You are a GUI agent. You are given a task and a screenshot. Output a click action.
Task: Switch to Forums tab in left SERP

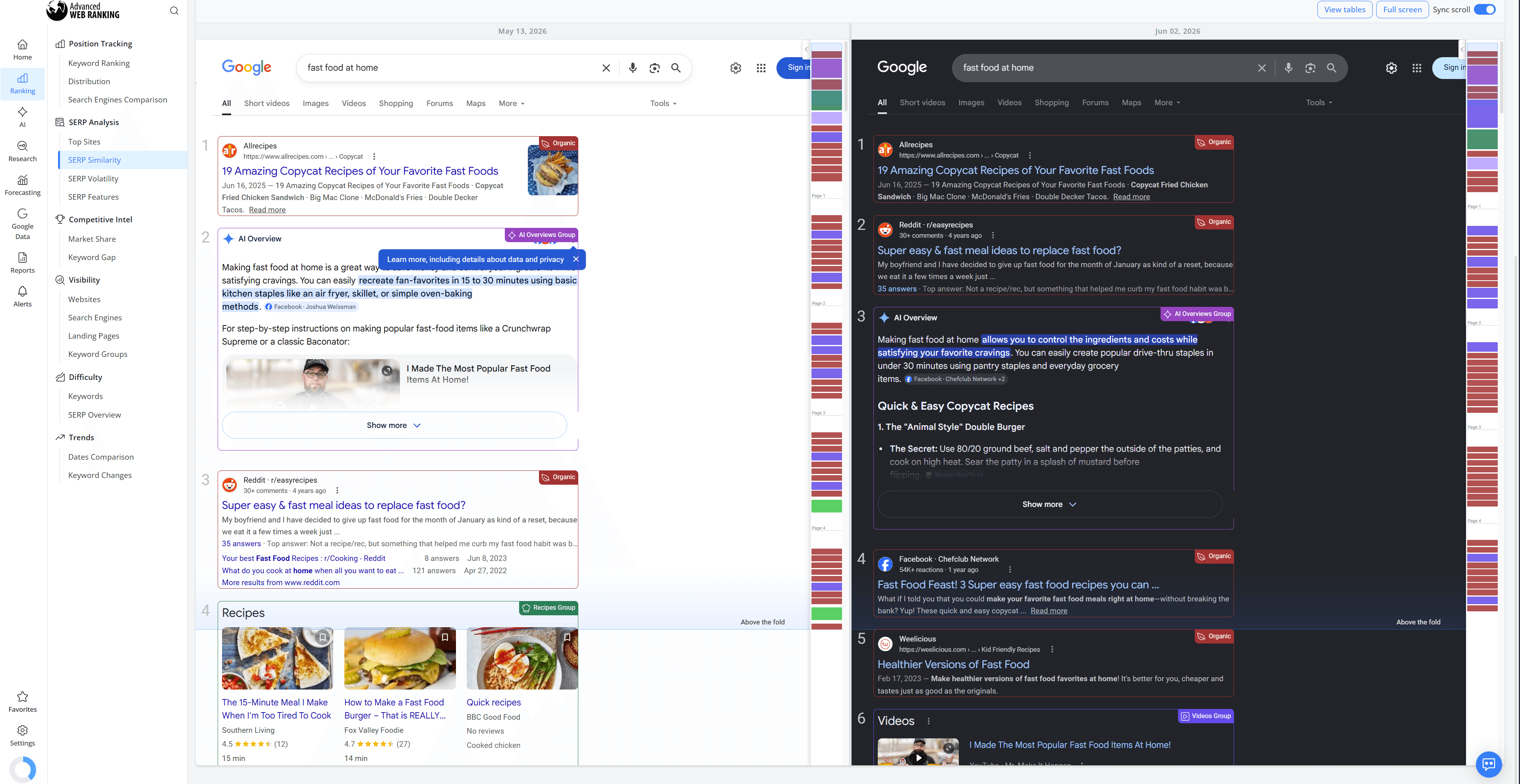click(440, 103)
